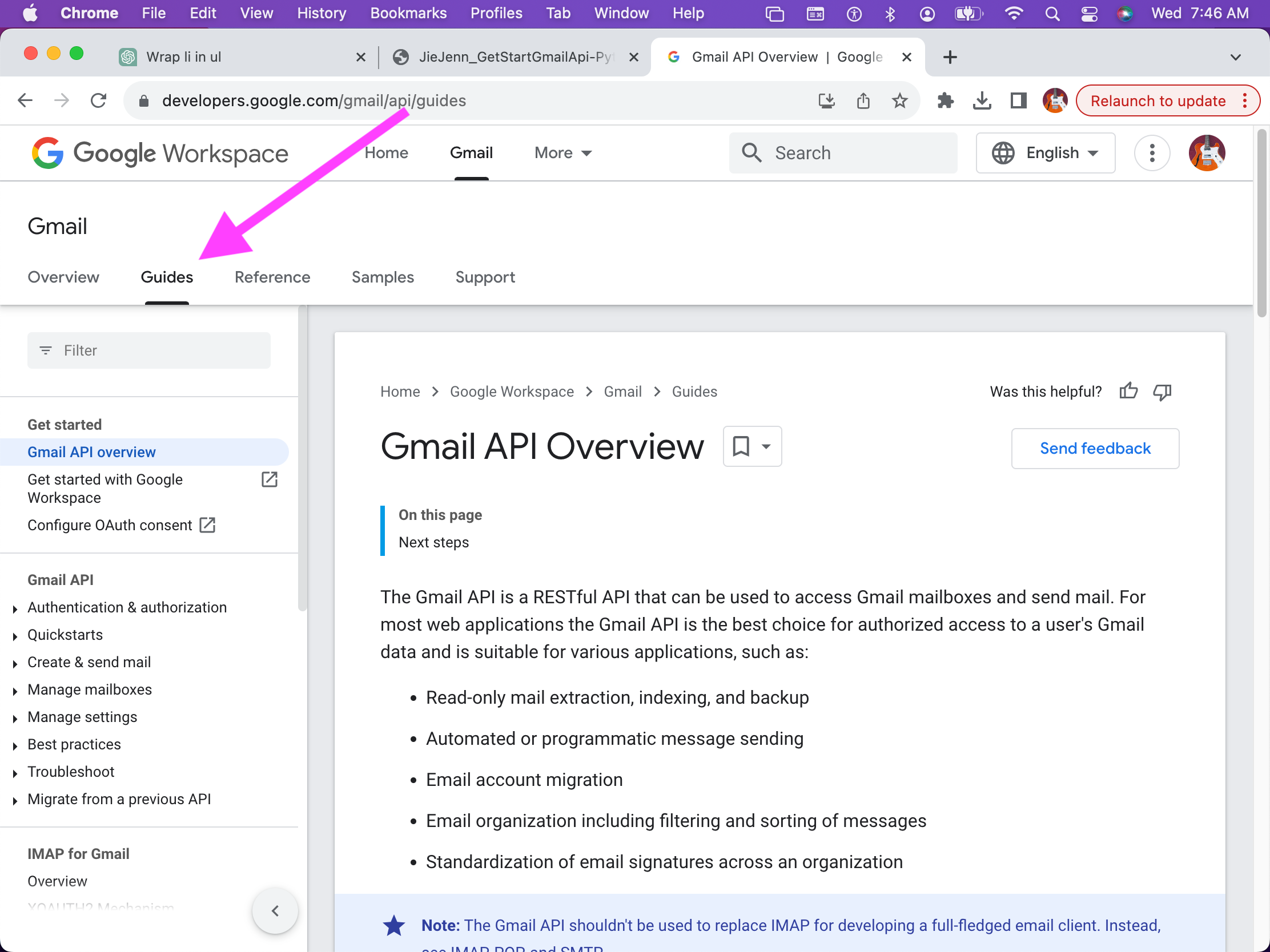Open the More dropdown in top navigation
The height and width of the screenshot is (952, 1270).
(x=563, y=153)
